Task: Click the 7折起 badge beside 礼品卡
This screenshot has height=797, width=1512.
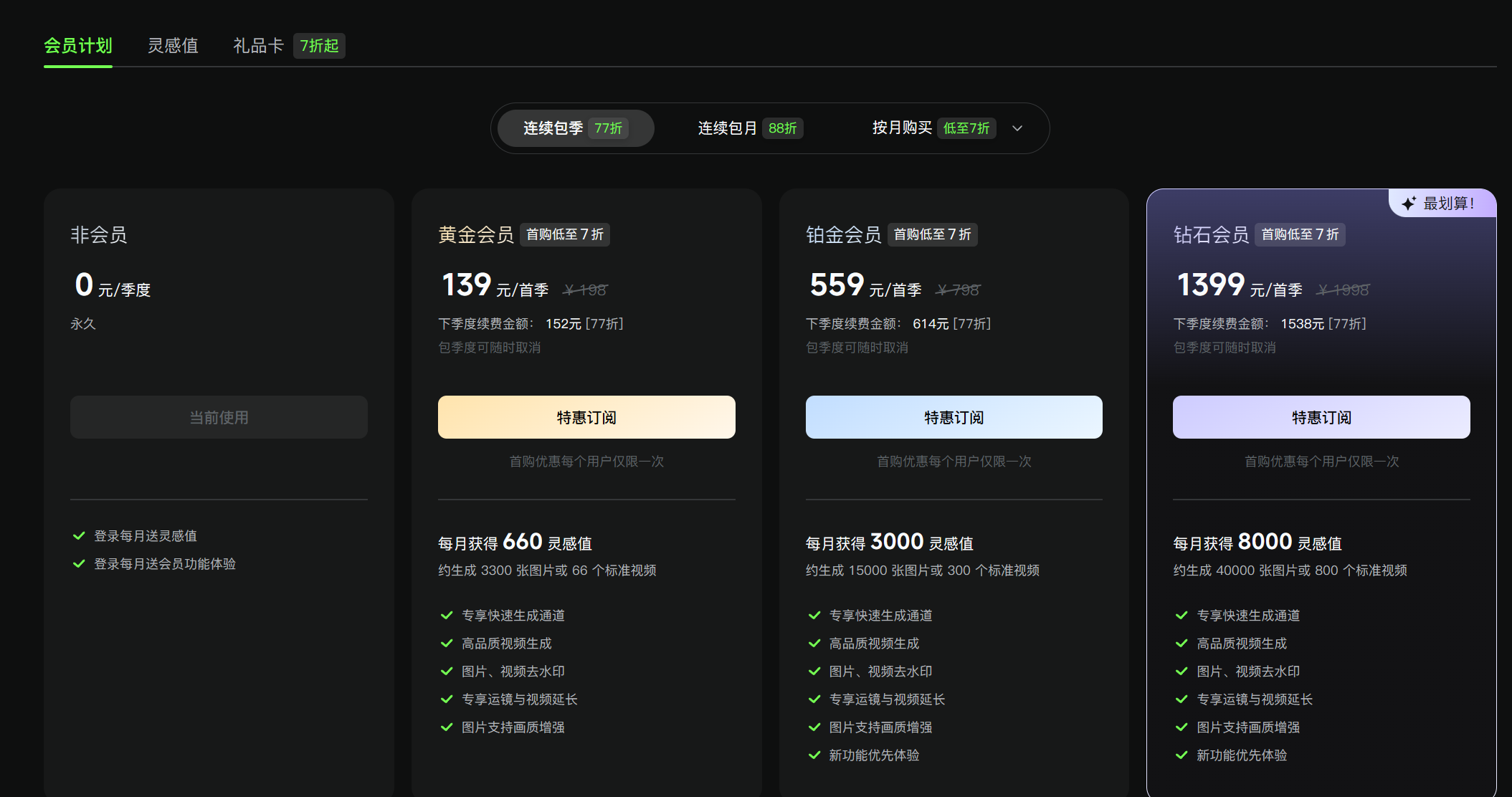Action: (x=319, y=46)
